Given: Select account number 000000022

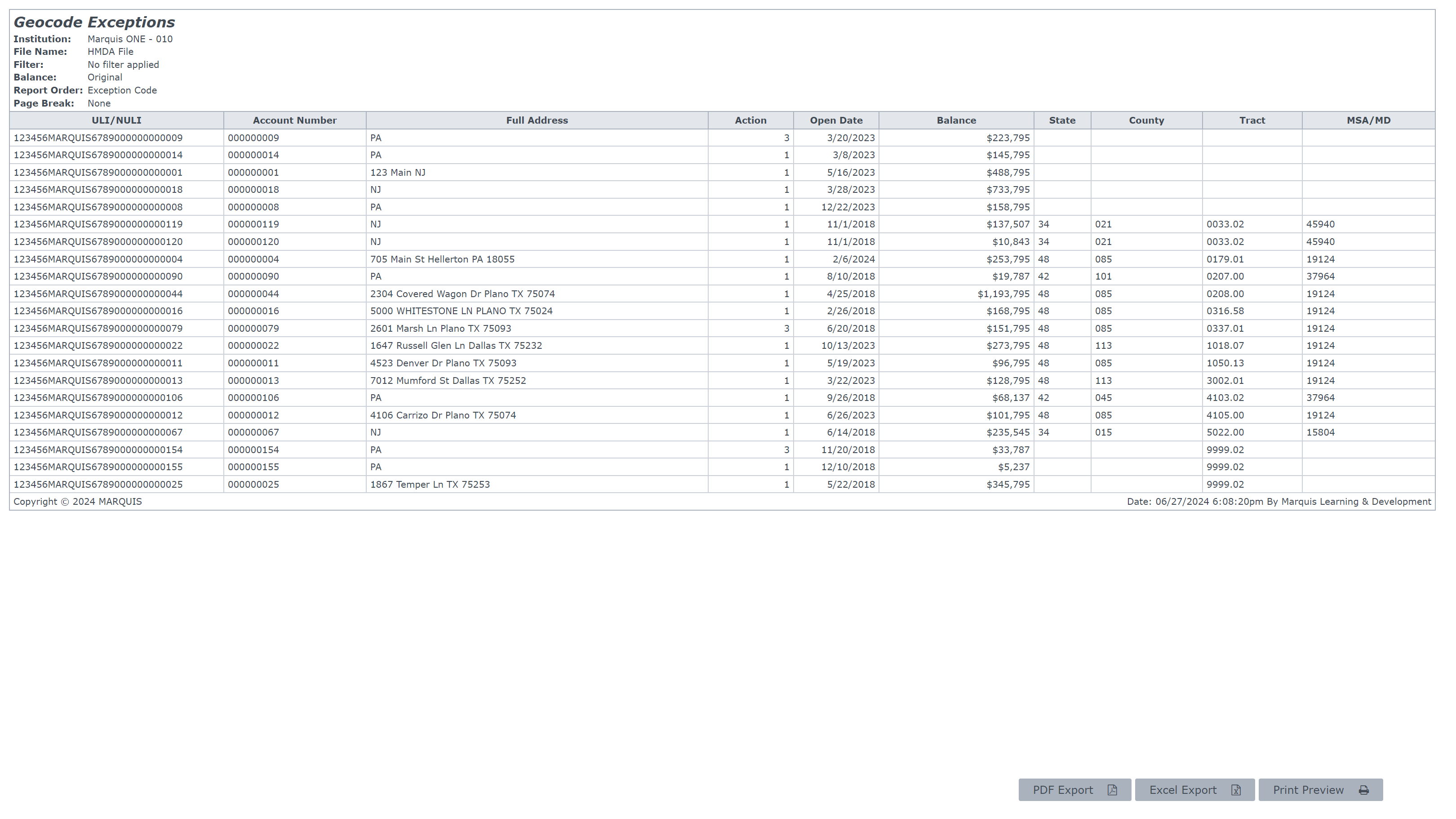Looking at the screenshot, I should [253, 345].
